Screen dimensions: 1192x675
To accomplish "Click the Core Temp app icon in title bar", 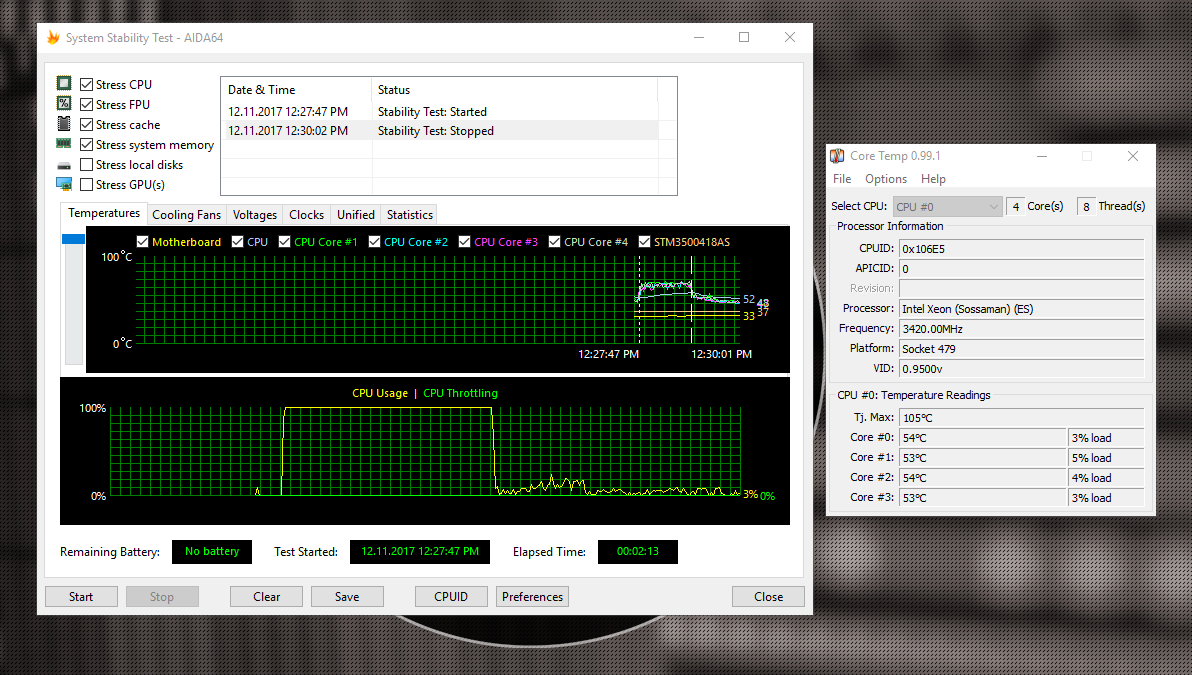I will point(837,156).
